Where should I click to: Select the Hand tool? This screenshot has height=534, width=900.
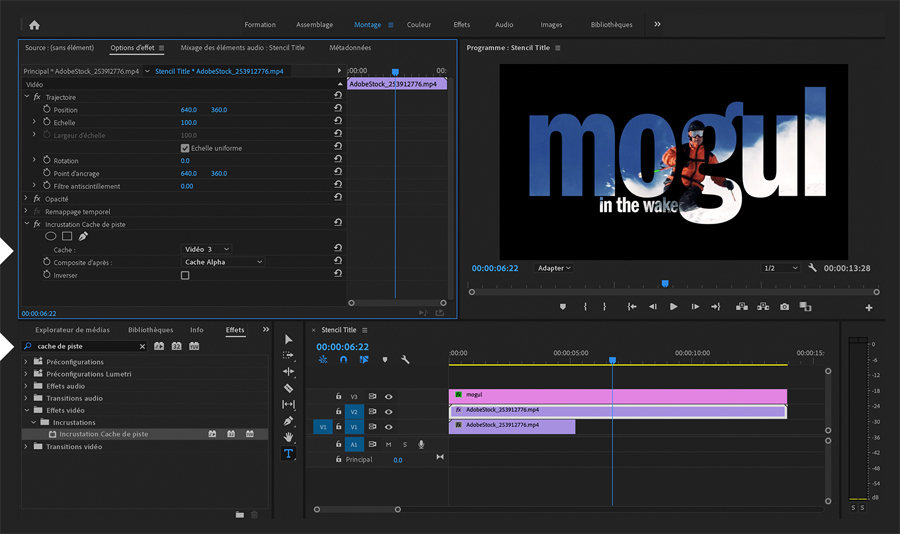(x=289, y=437)
